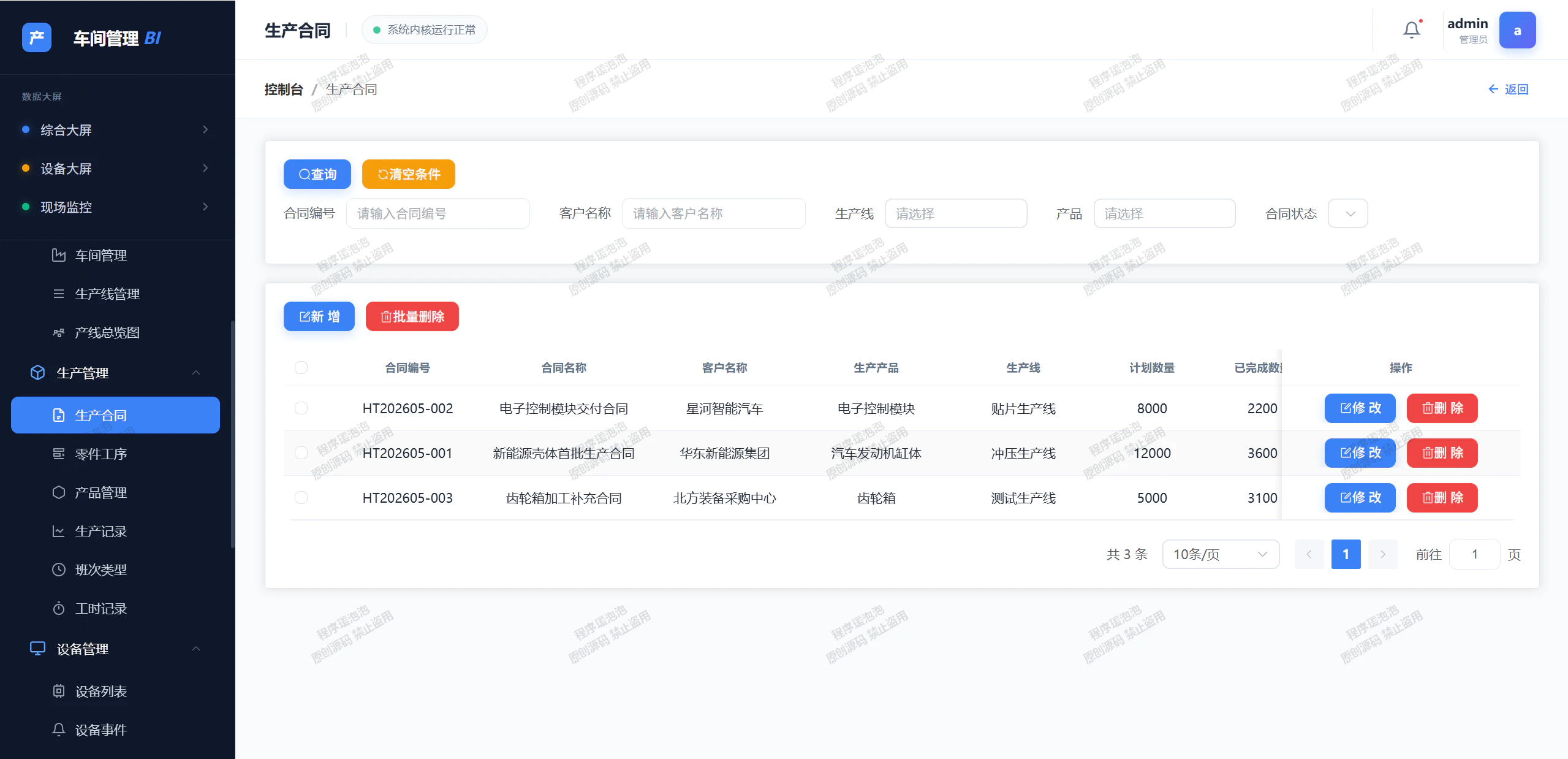
Task: Open the notification bell
Action: [x=1412, y=29]
